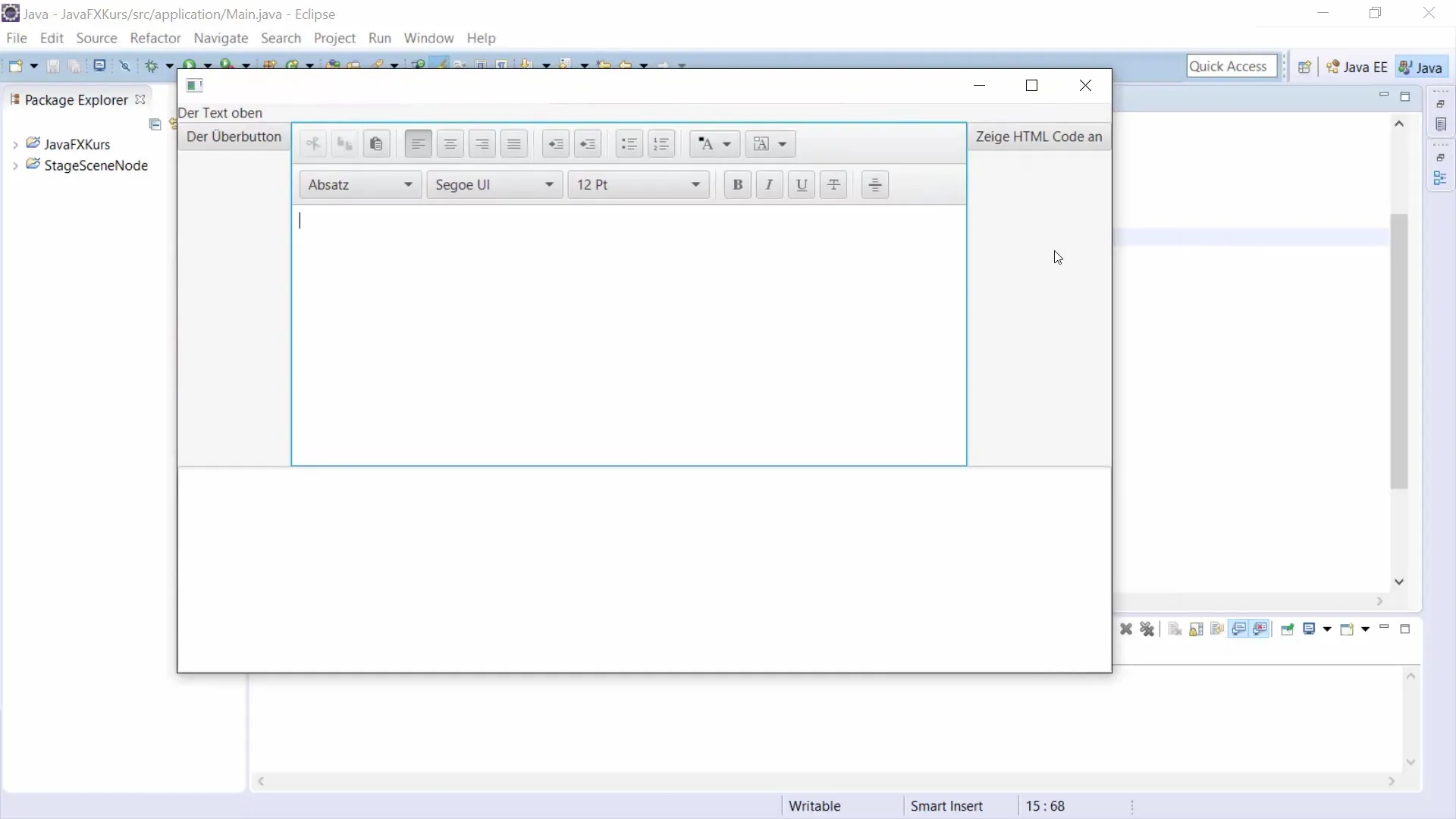Toggle Show Console on Standard Out
1456x819 pixels.
coord(1239,629)
